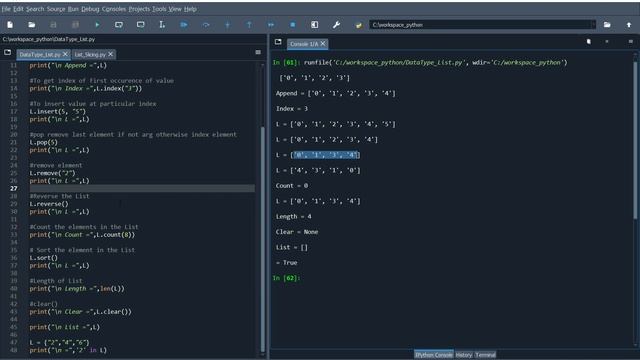Open the Run menu
The width and height of the screenshot is (640, 360).
[x=73, y=9]
